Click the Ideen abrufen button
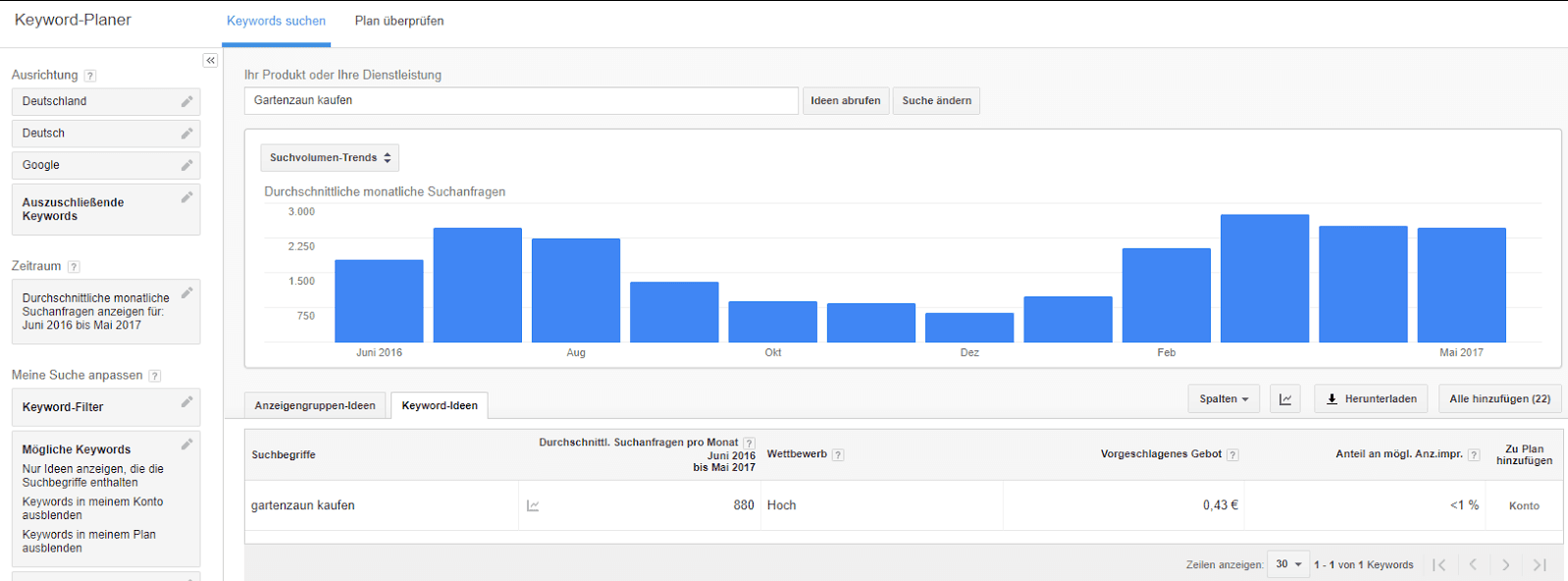 pyautogui.click(x=846, y=101)
